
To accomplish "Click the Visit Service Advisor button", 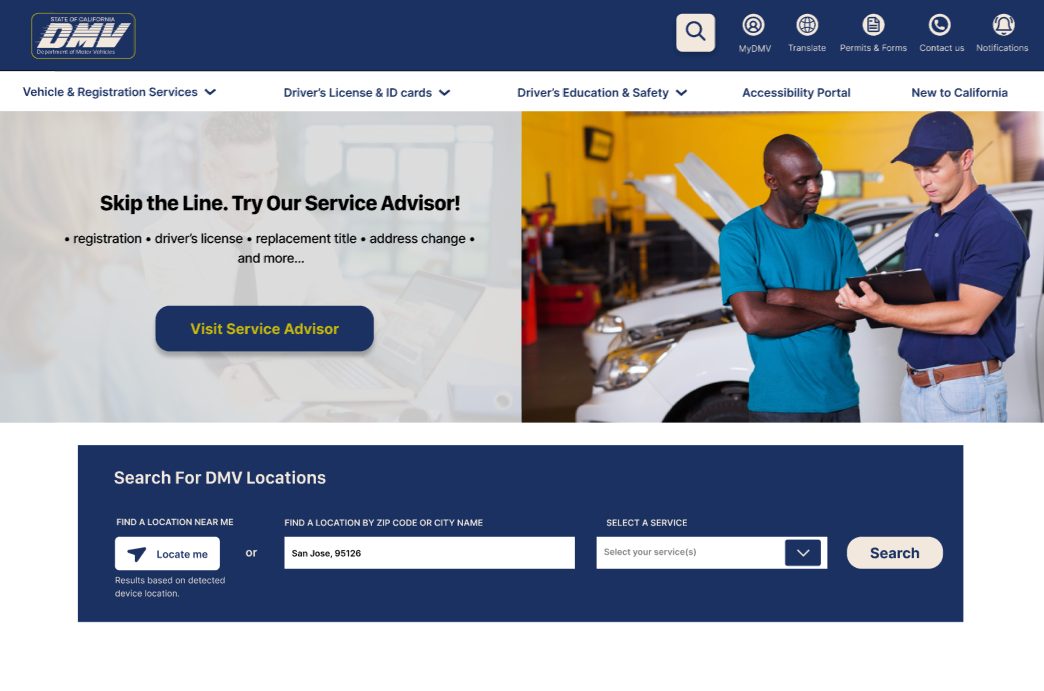I will (x=264, y=328).
